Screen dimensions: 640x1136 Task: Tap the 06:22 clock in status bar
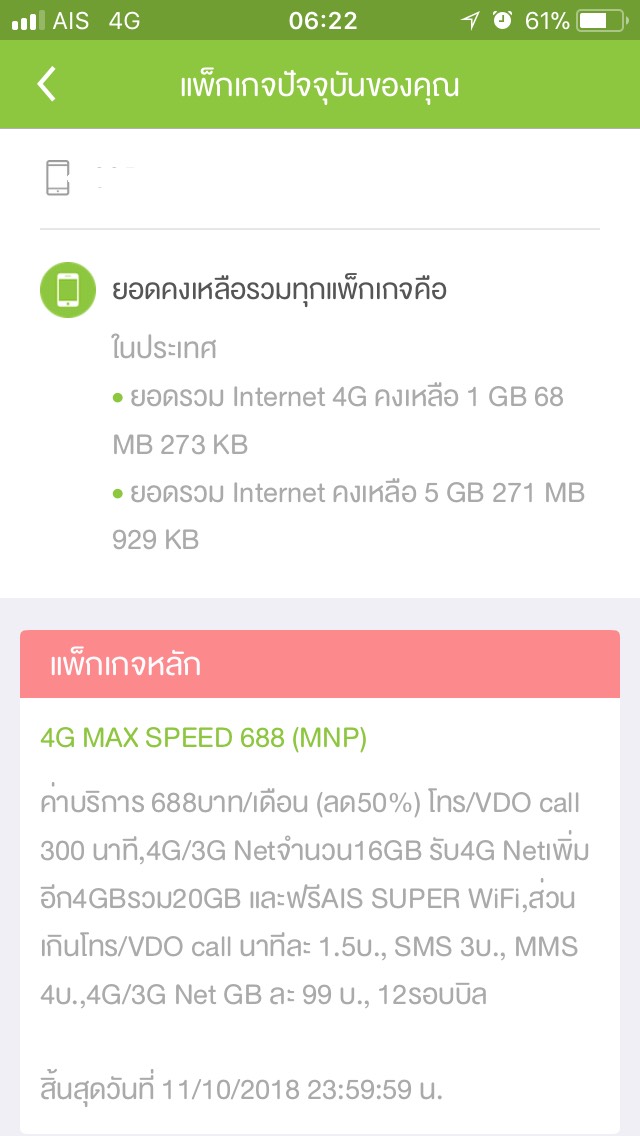[x=323, y=21]
